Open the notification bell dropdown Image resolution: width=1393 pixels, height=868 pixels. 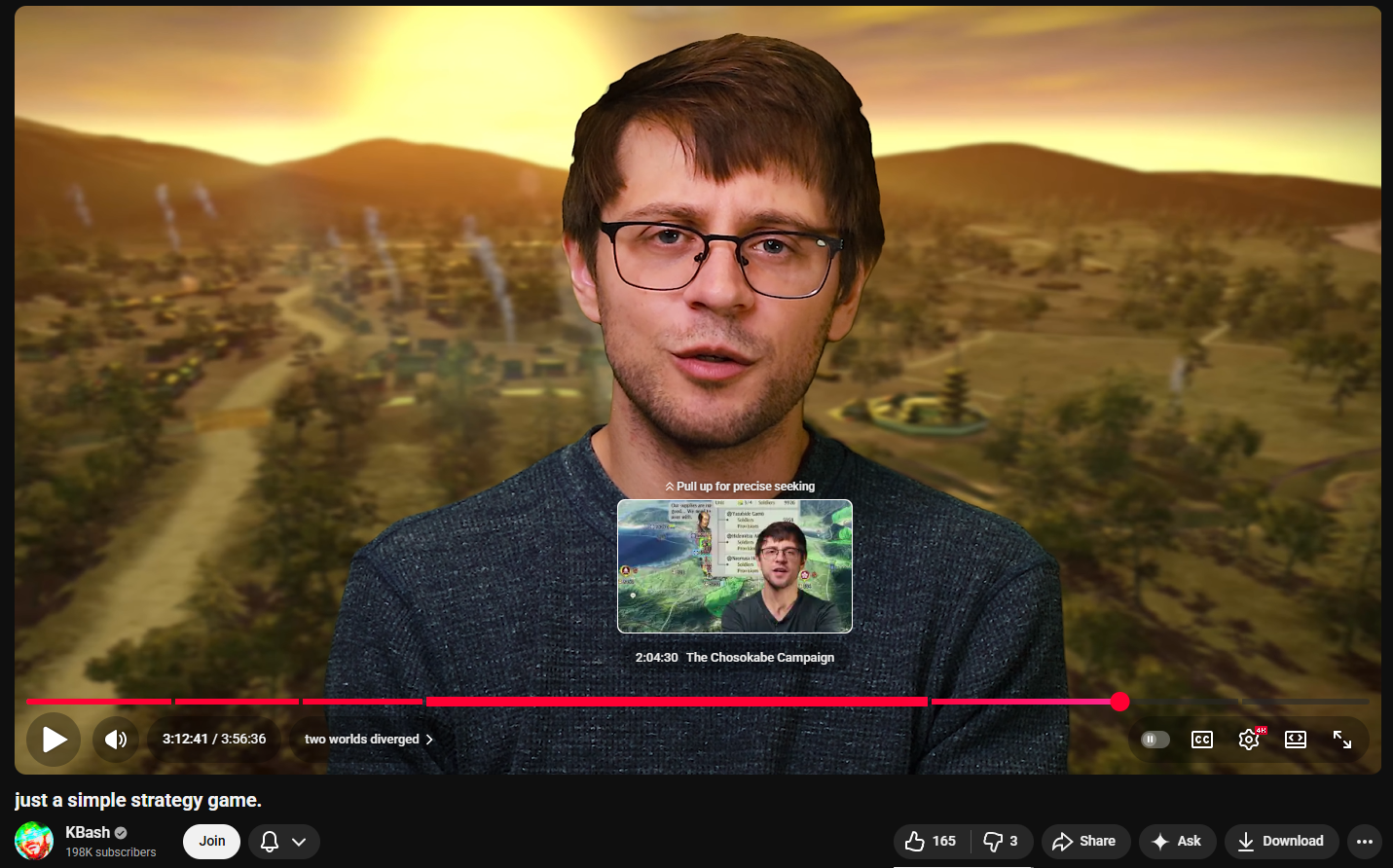(x=283, y=842)
